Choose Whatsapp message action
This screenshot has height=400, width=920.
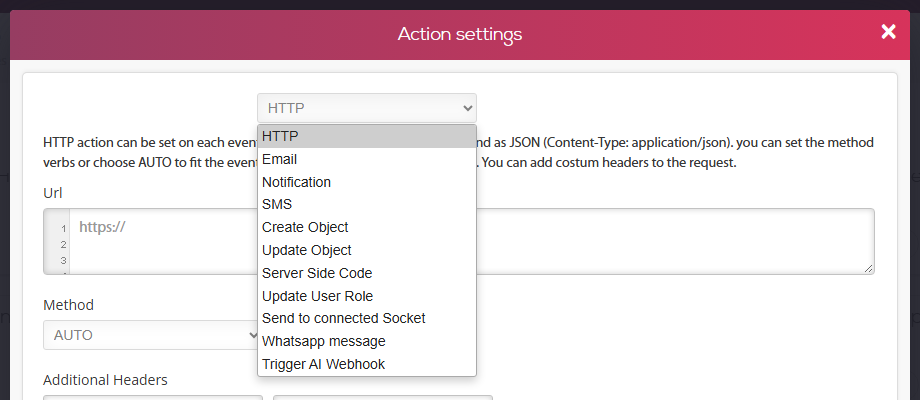coord(367,341)
